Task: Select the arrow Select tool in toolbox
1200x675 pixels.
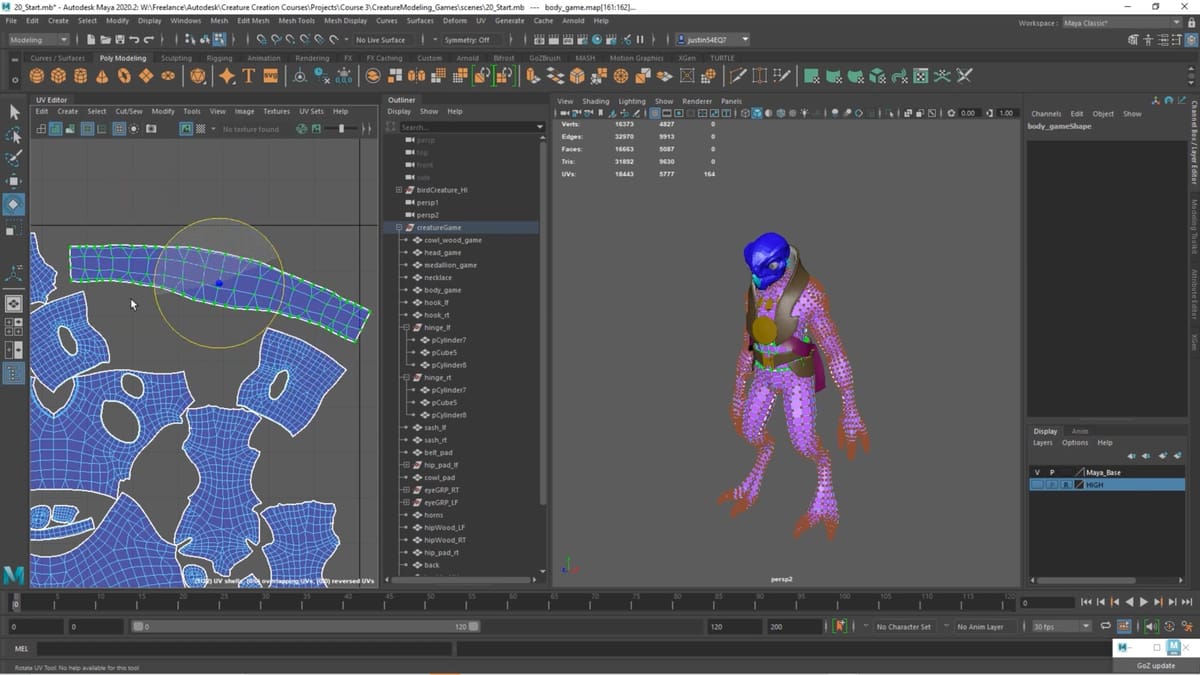Action: 14,112
